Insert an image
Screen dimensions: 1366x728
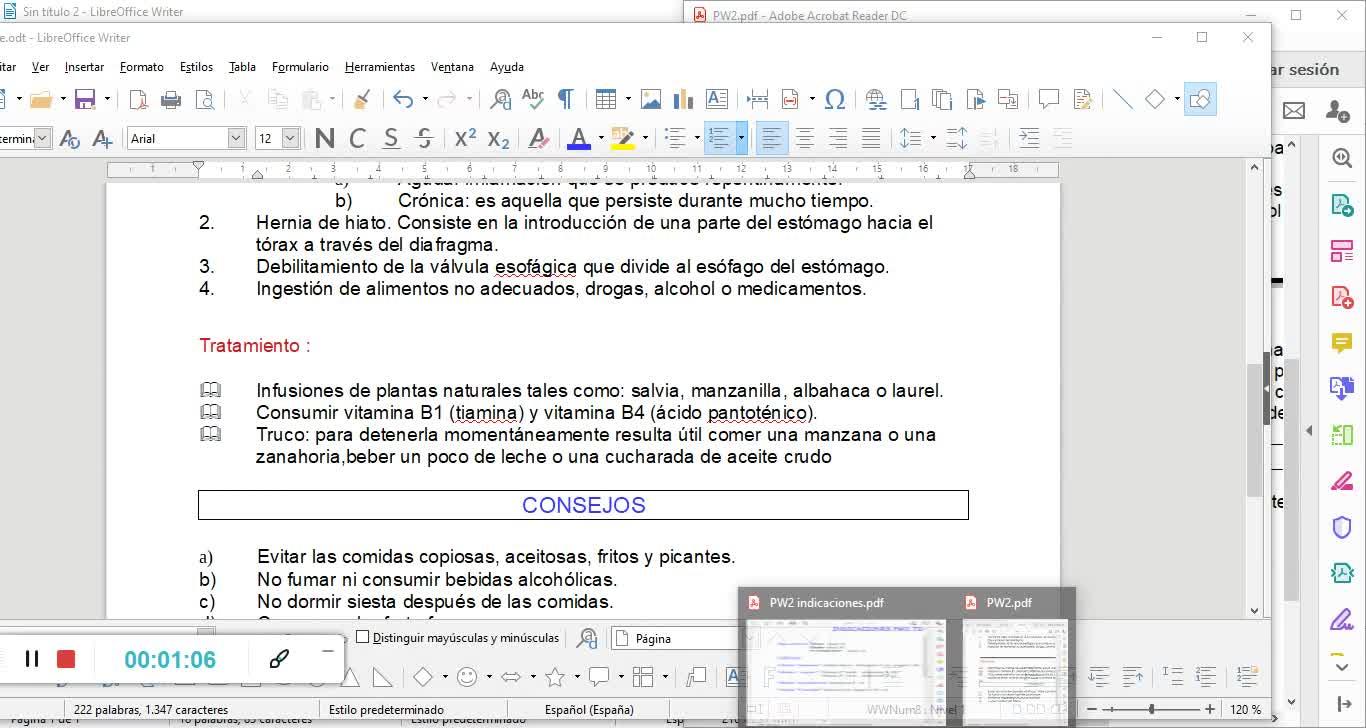651,99
